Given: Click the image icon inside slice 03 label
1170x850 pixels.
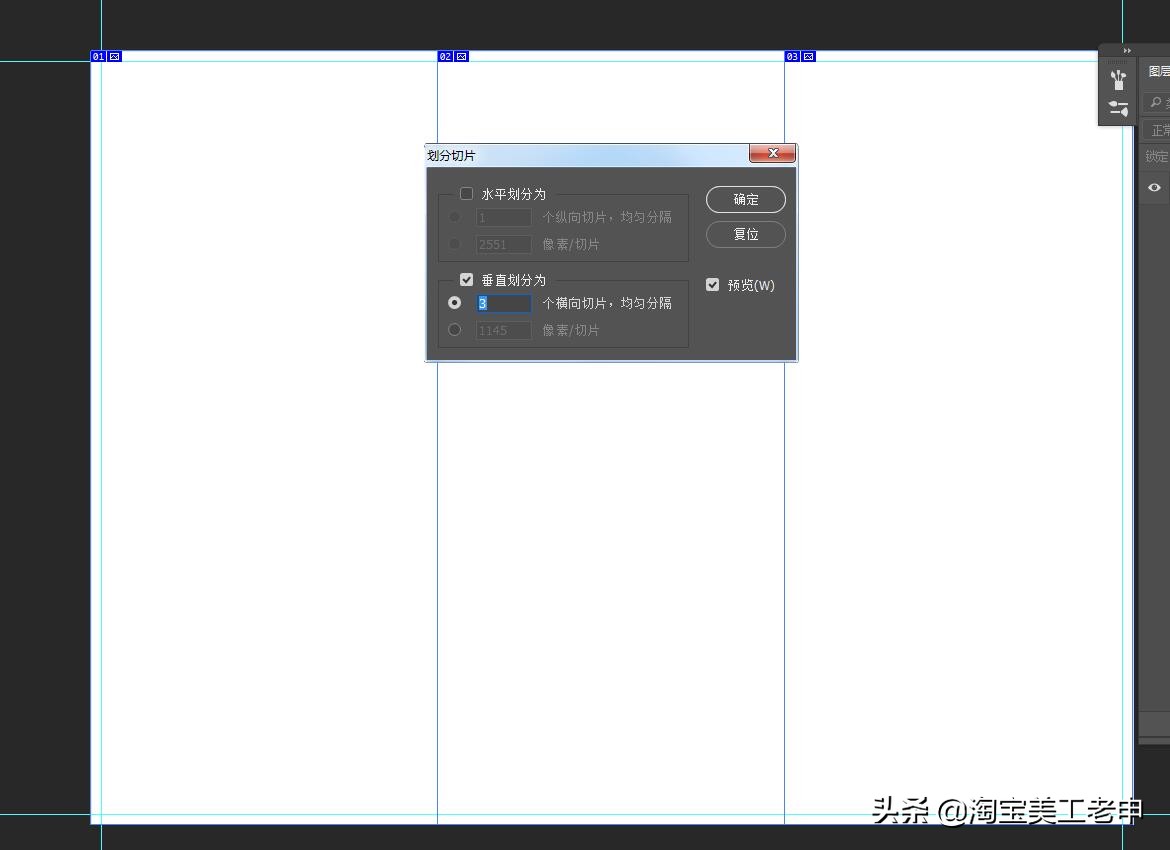Looking at the screenshot, I should point(806,56).
